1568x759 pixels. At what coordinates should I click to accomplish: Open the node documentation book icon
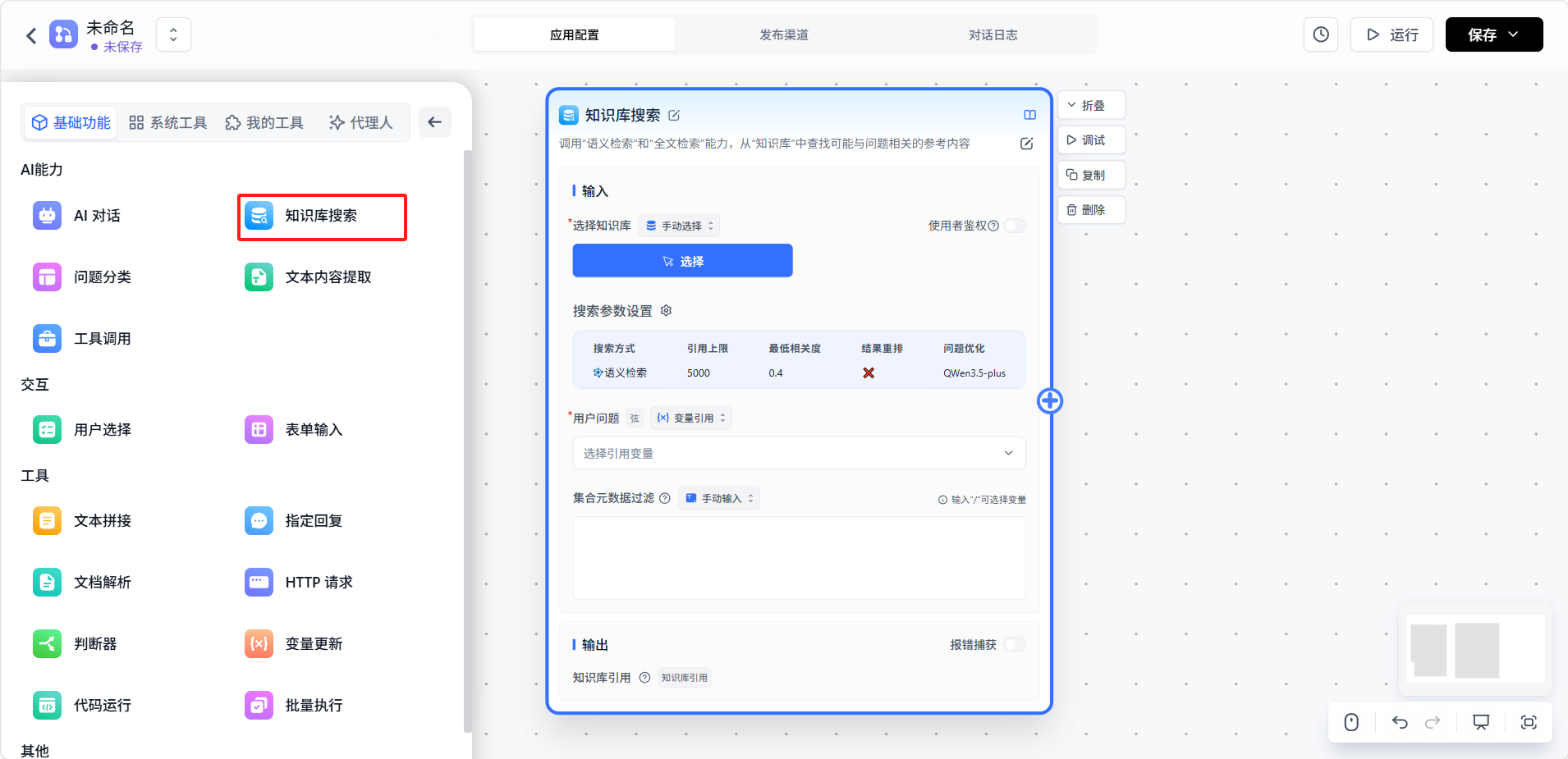coord(1029,115)
